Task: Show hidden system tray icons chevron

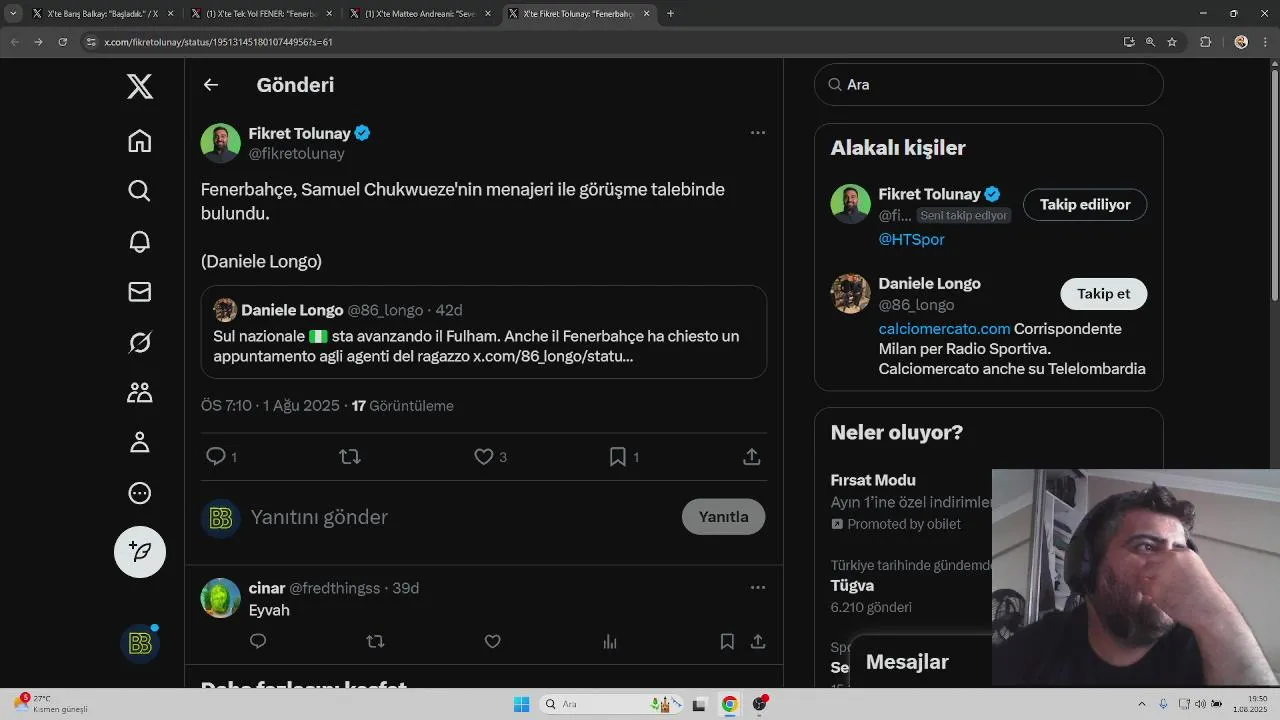Action: (1142, 704)
